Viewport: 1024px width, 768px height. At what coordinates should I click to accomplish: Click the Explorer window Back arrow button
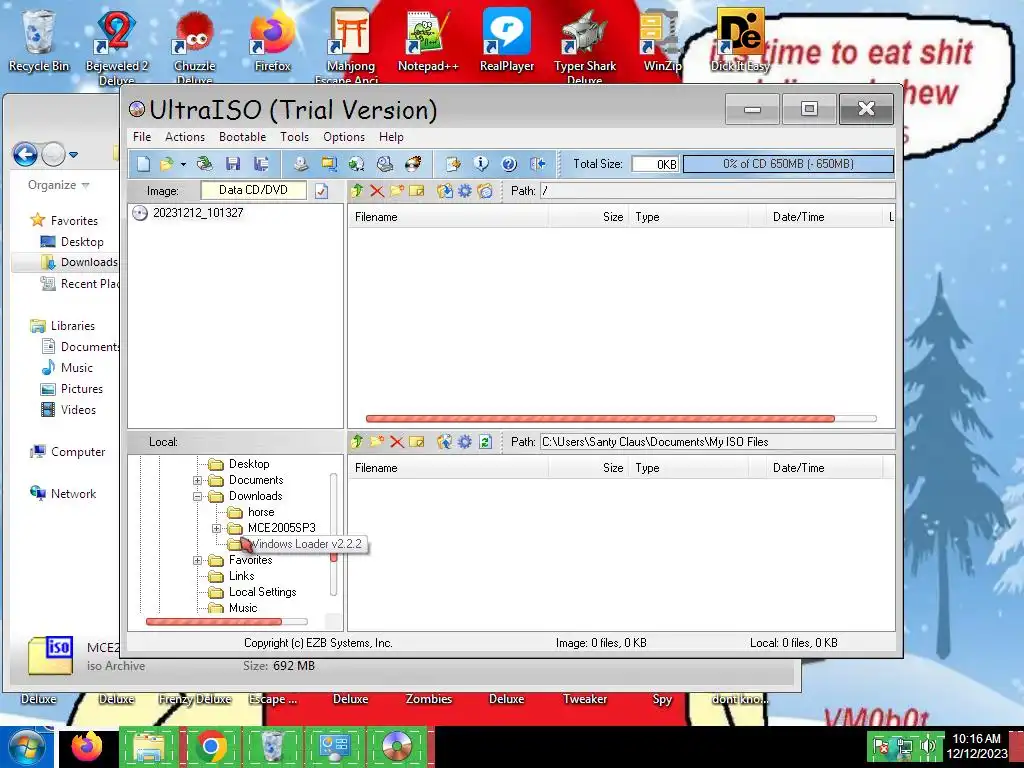pyautogui.click(x=25, y=155)
